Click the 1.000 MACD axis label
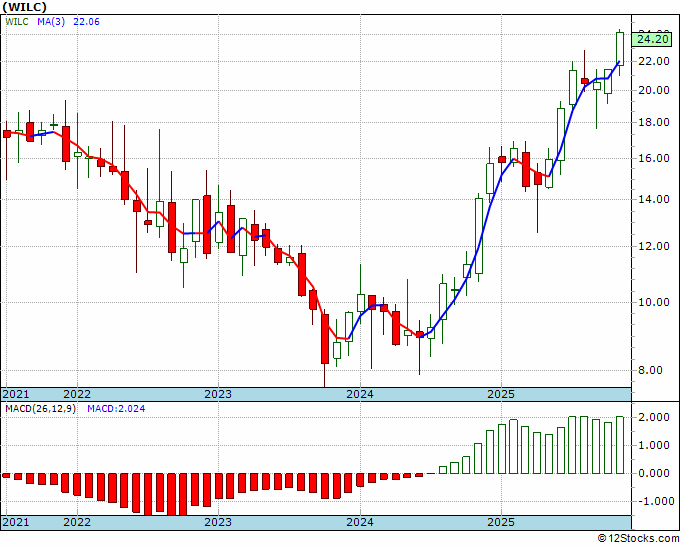The width and height of the screenshot is (680, 546). click(654, 445)
